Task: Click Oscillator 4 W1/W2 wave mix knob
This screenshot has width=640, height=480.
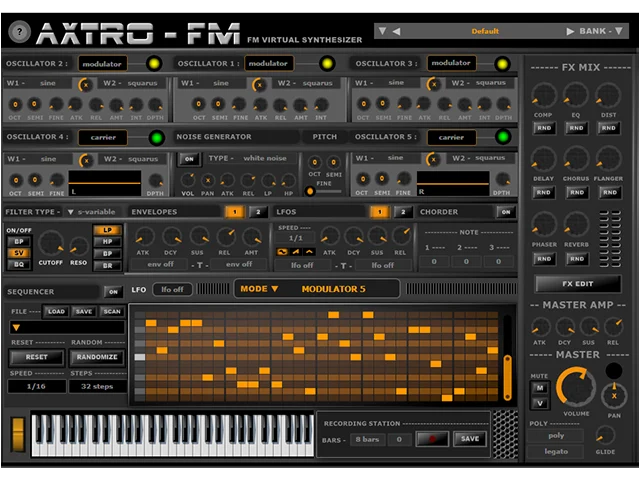Action: (x=86, y=160)
